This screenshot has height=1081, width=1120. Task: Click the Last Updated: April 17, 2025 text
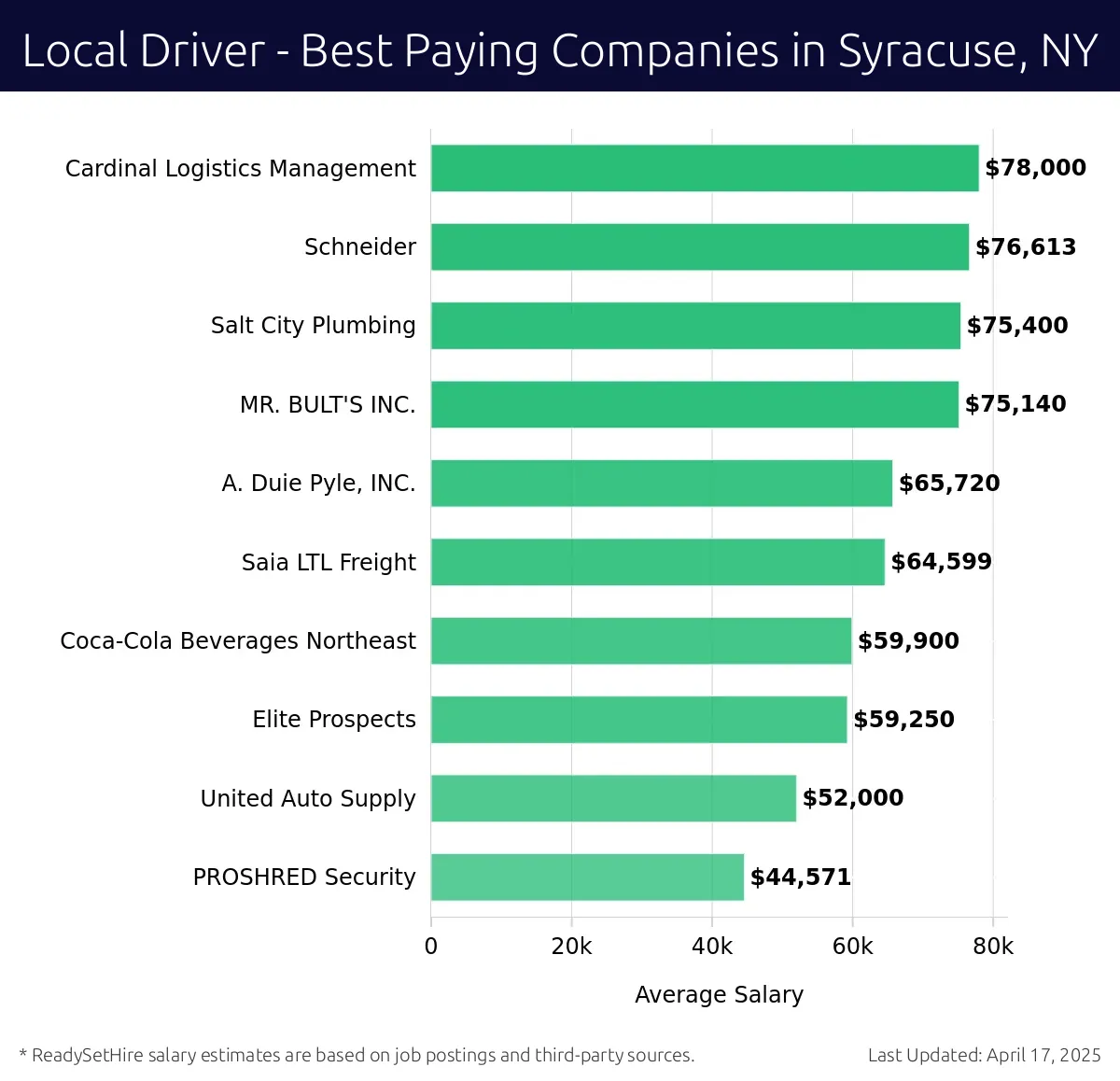[985, 1056]
